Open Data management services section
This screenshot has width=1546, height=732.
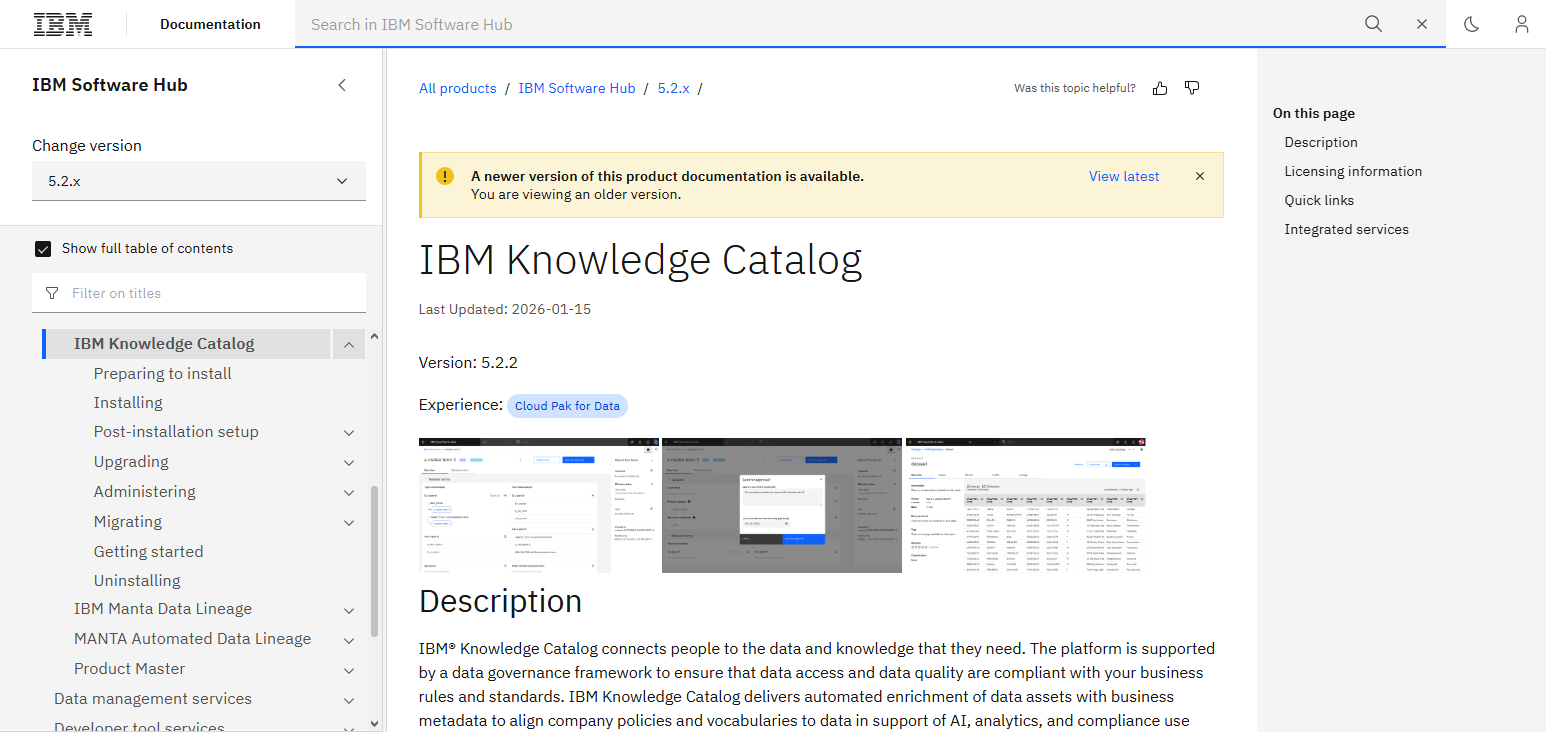pos(153,698)
